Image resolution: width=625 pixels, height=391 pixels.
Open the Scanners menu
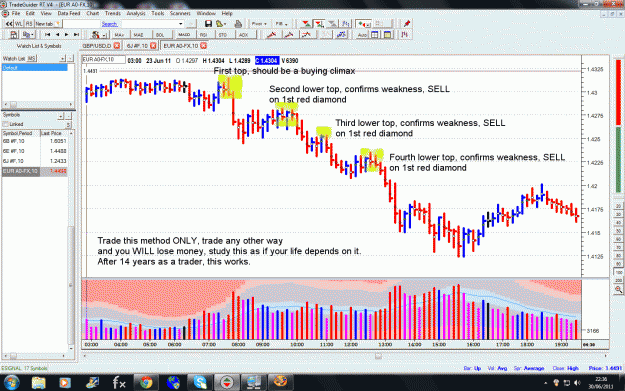(180, 13)
